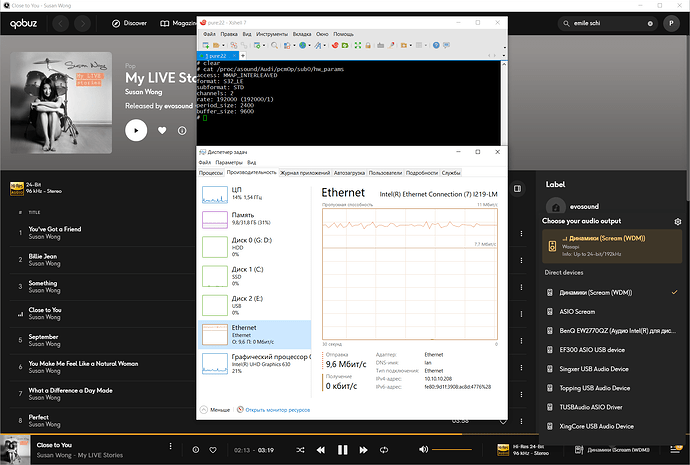Switch to Службы tab in Task Manager
Image resolution: width=690 pixels, height=465 pixels.
coord(451,173)
